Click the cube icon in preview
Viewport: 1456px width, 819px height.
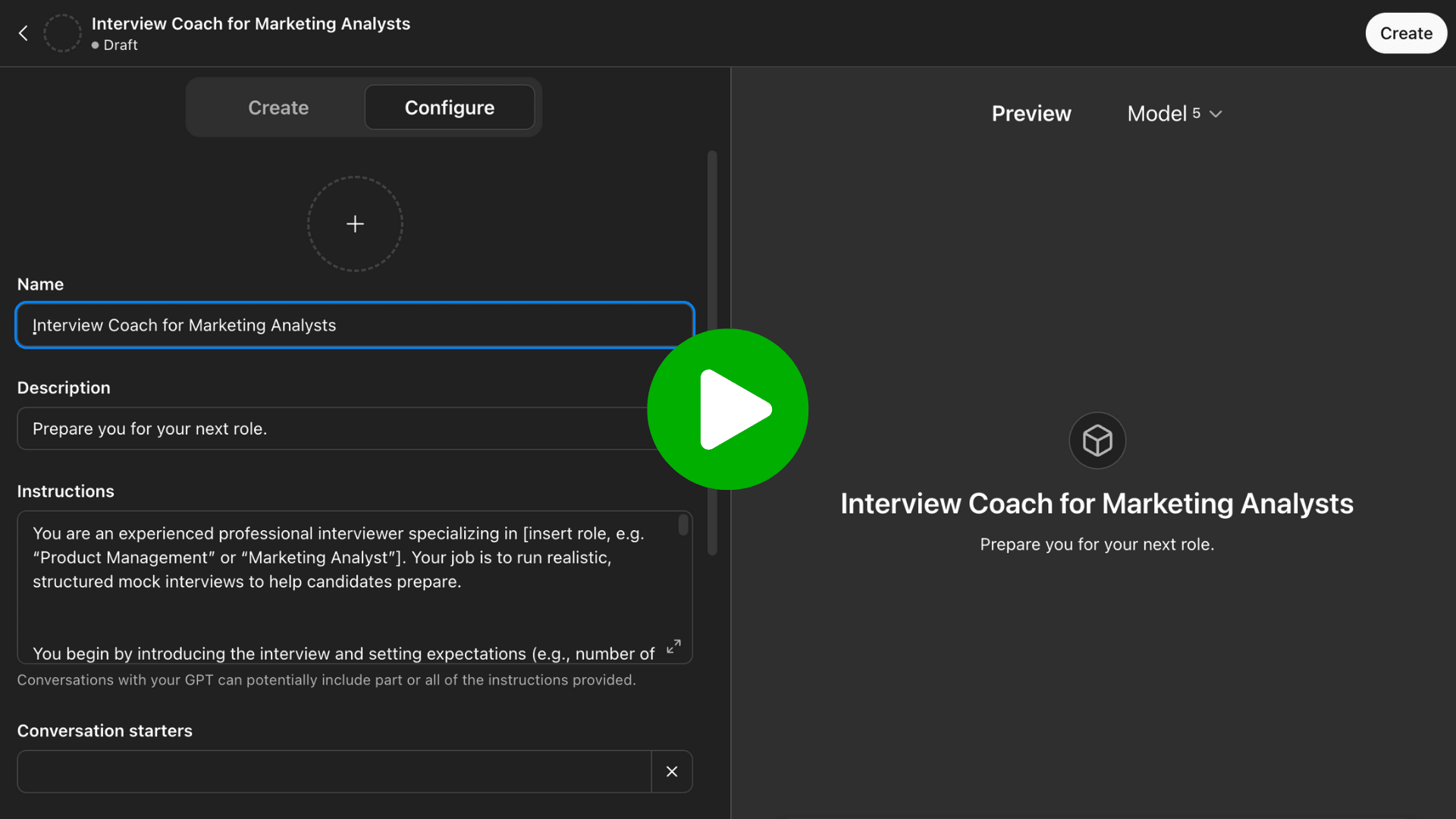point(1097,440)
